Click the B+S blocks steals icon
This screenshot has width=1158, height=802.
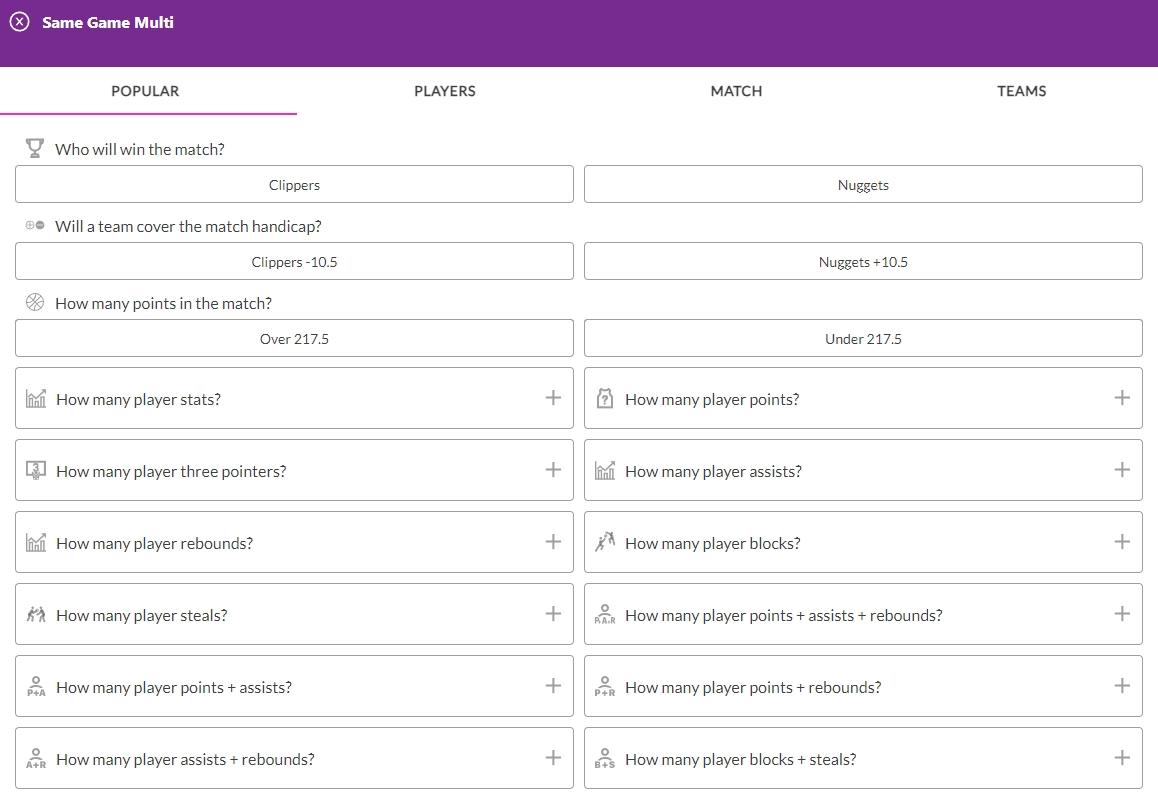click(605, 759)
